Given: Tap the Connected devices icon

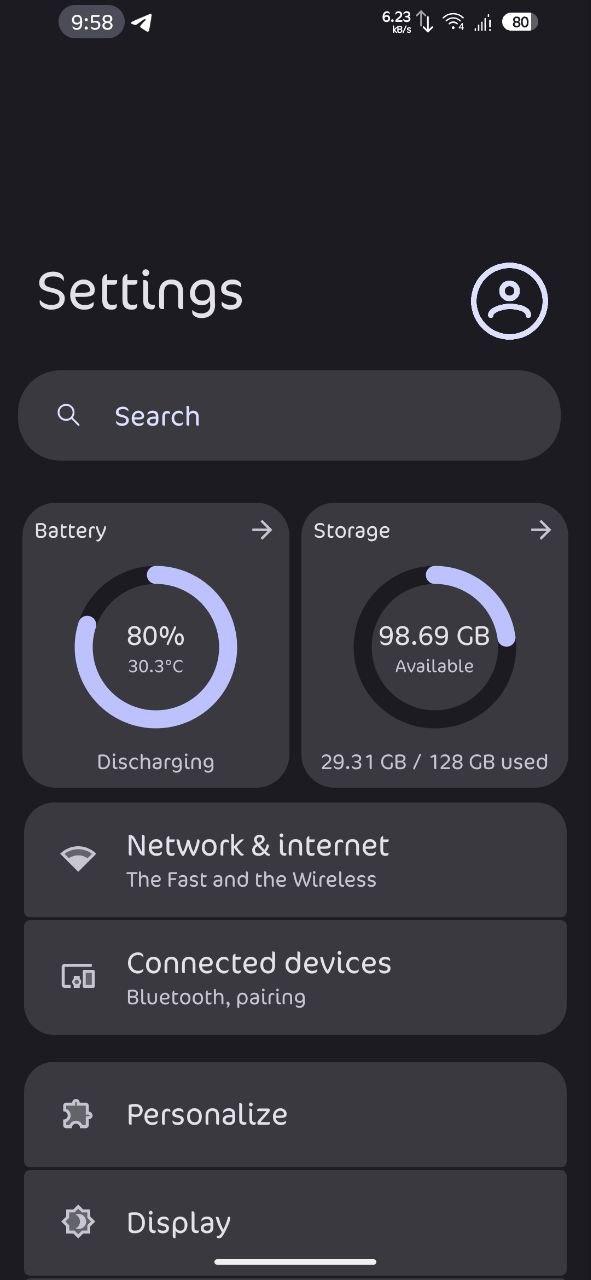Looking at the screenshot, I should (78, 976).
